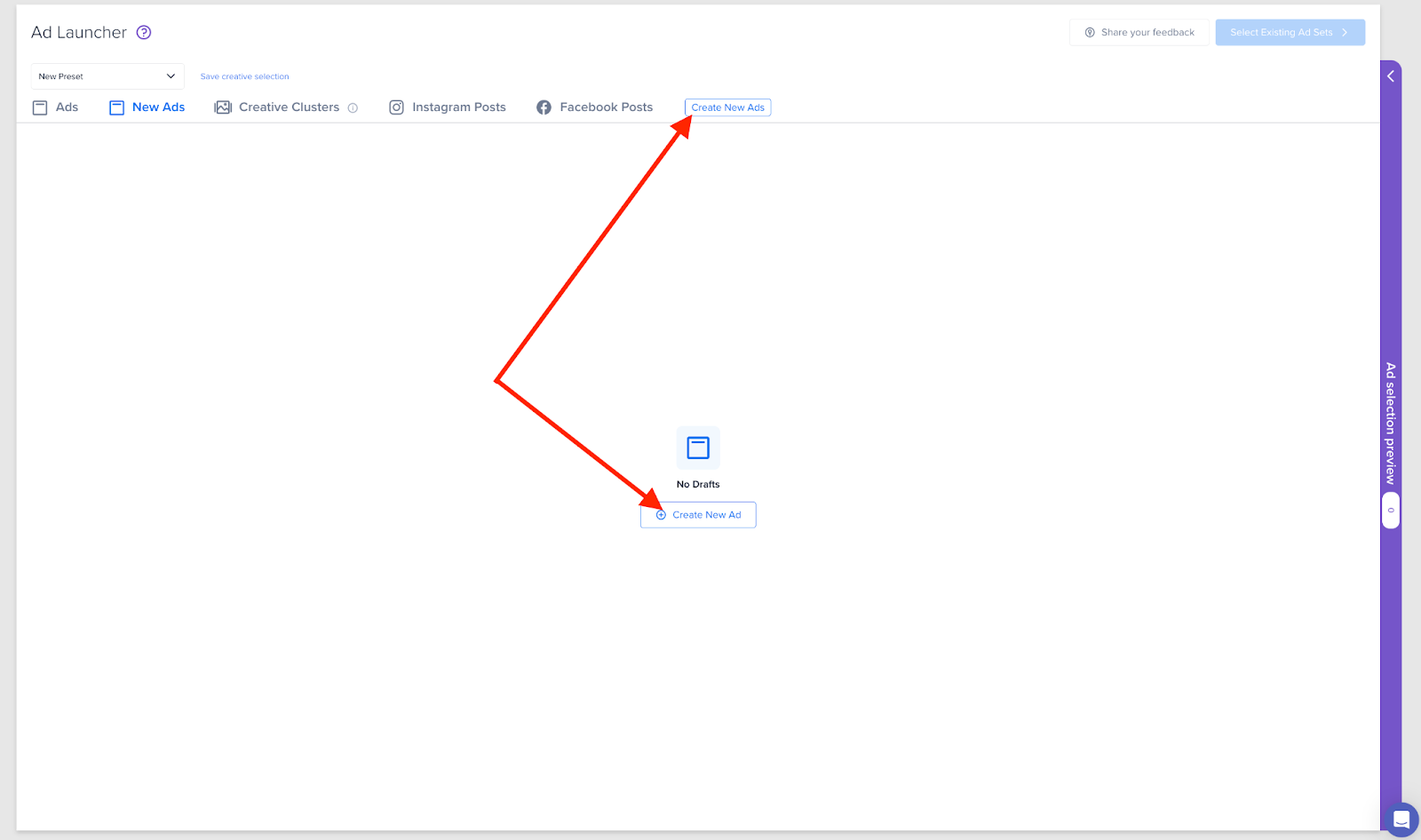The width and height of the screenshot is (1421, 840).
Task: Click the feedback megaphone icon
Action: [x=1090, y=32]
